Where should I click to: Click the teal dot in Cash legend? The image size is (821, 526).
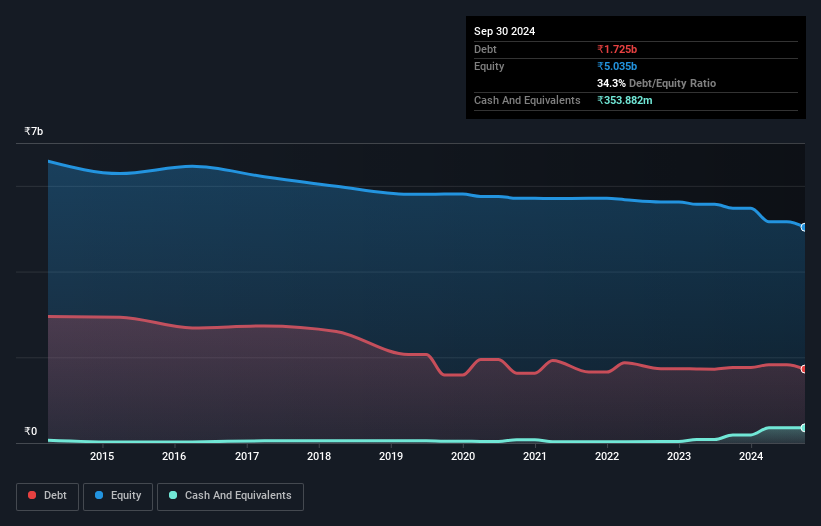tap(173, 495)
